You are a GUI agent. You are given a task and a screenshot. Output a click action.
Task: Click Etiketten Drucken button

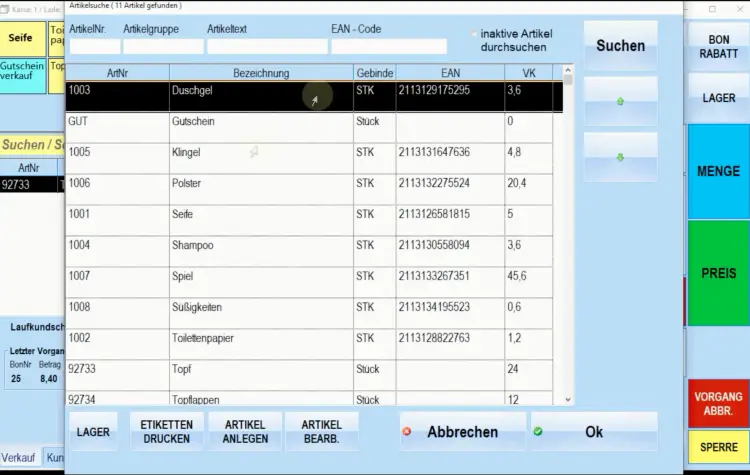coord(166,432)
